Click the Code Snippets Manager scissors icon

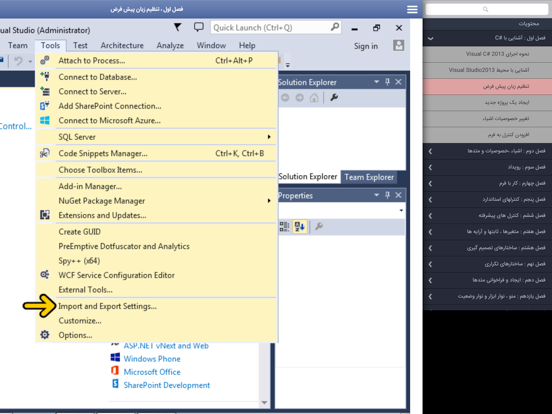coord(45,153)
